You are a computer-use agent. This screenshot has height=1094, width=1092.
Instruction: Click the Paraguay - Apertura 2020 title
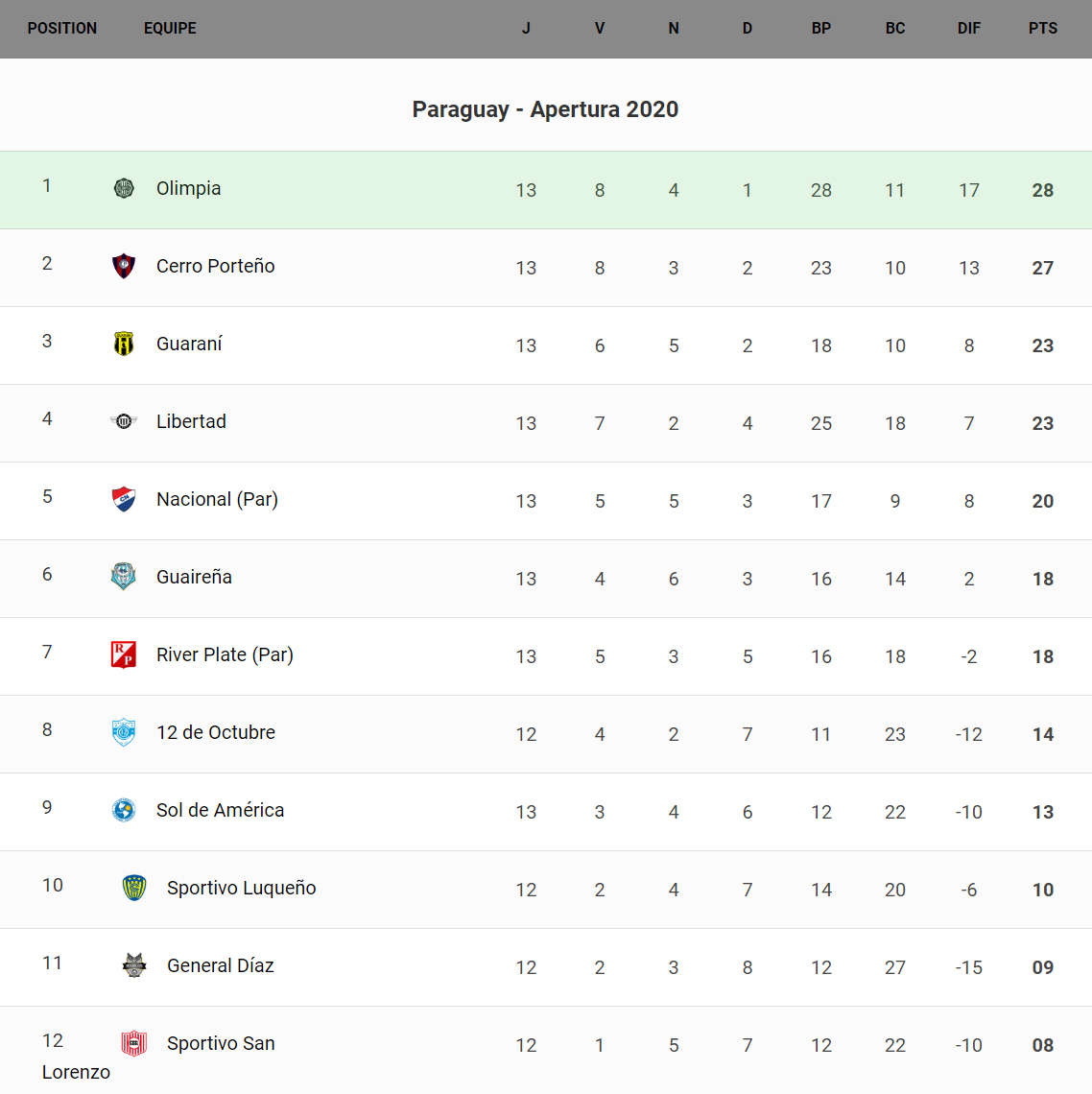pos(545,109)
